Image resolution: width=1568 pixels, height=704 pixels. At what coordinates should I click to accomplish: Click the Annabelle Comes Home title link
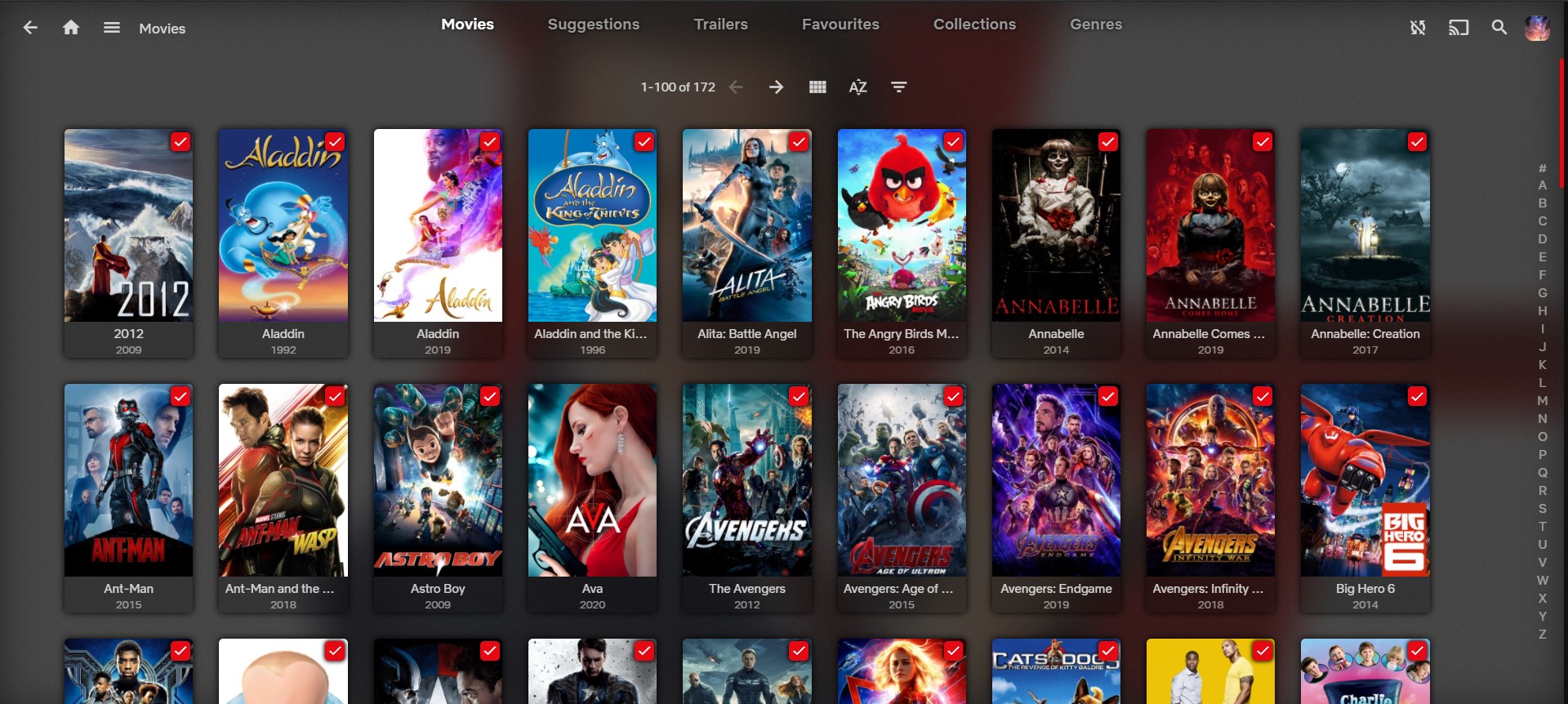click(1210, 334)
